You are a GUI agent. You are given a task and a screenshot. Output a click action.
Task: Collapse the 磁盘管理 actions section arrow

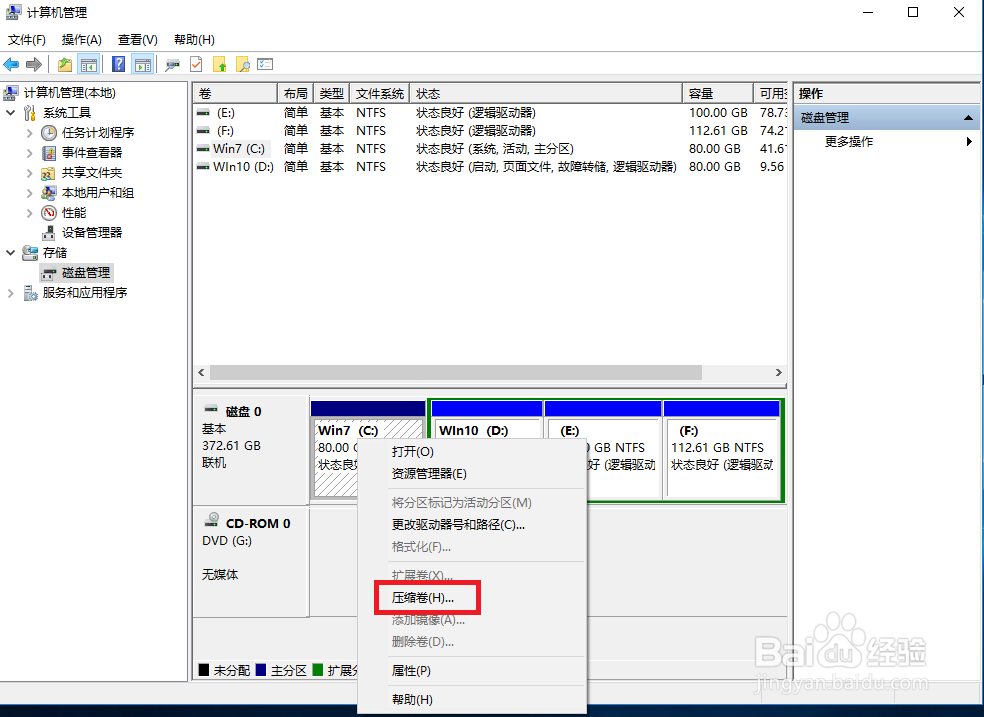point(966,117)
